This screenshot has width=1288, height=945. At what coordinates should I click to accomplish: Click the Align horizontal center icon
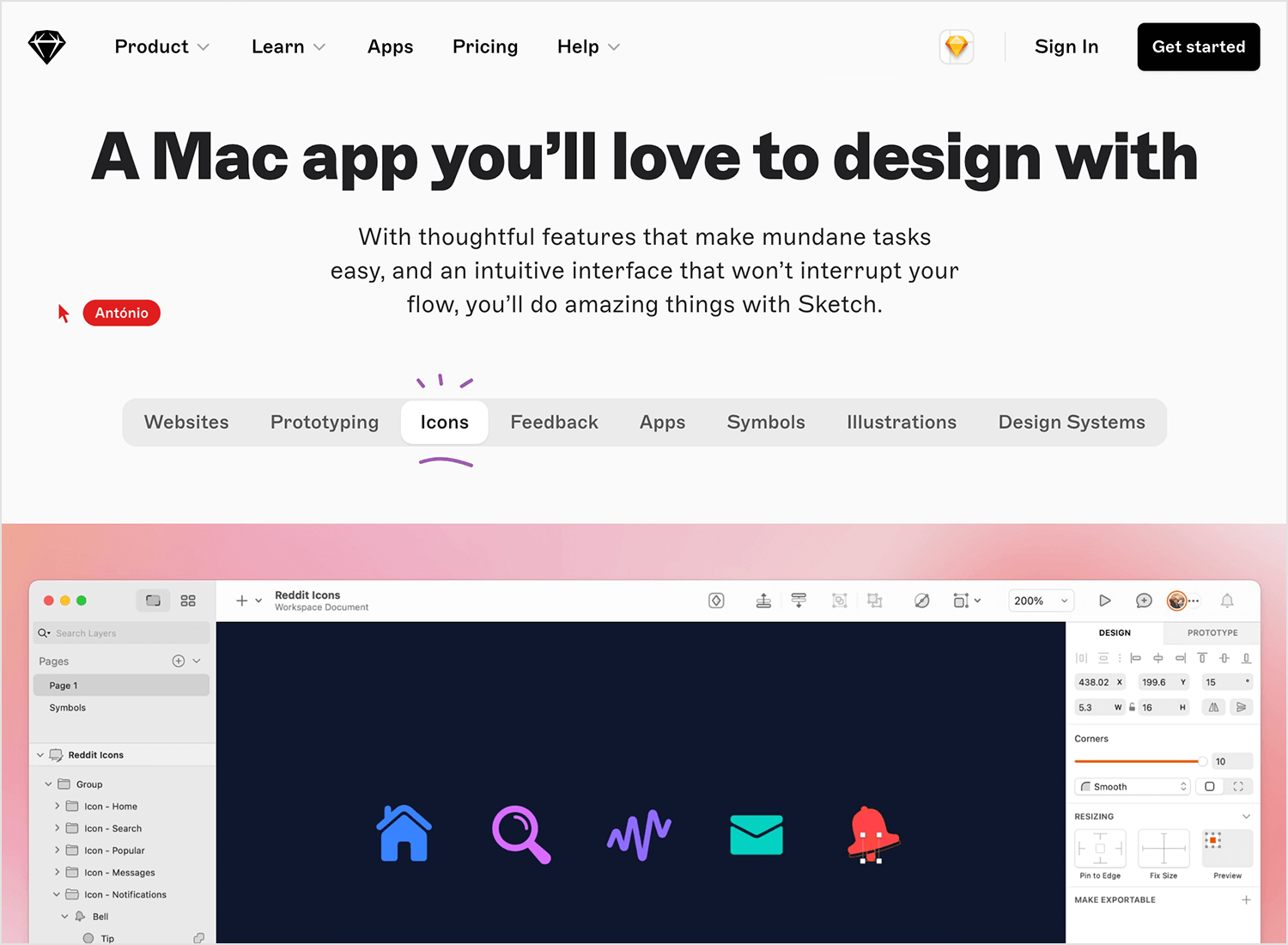[x=1157, y=658]
